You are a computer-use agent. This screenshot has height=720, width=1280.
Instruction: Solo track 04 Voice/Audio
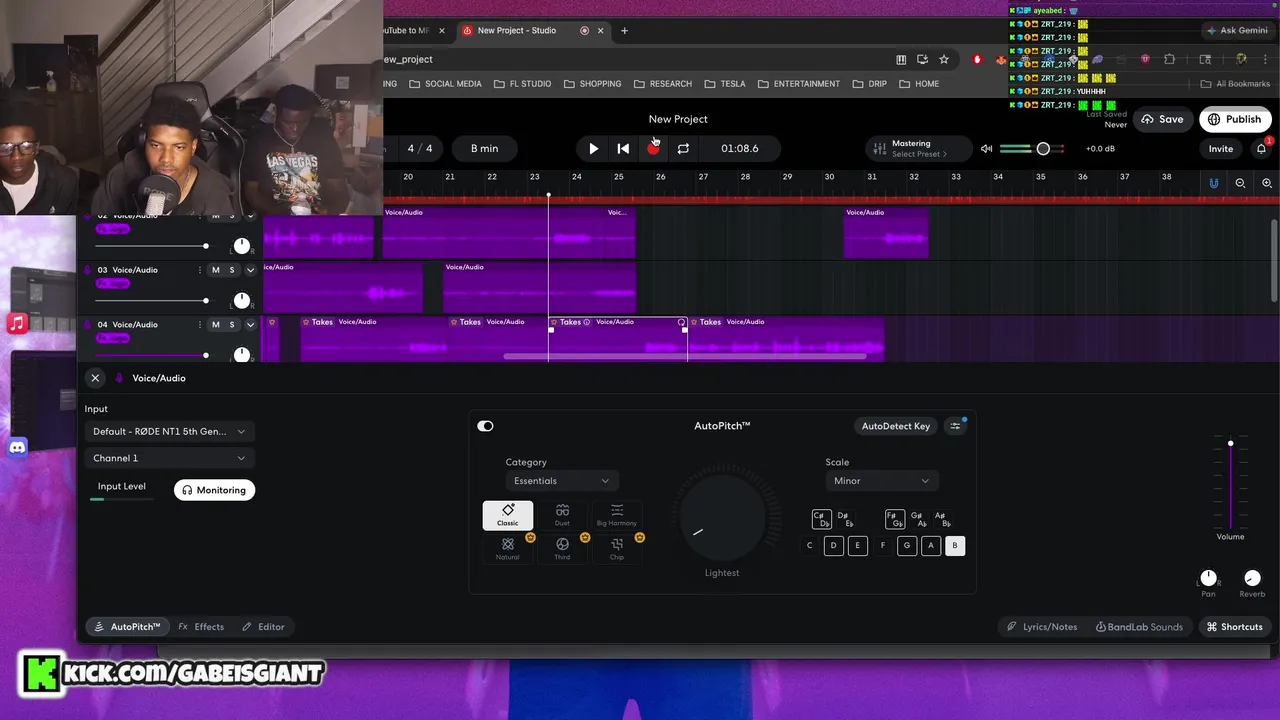[232, 325]
